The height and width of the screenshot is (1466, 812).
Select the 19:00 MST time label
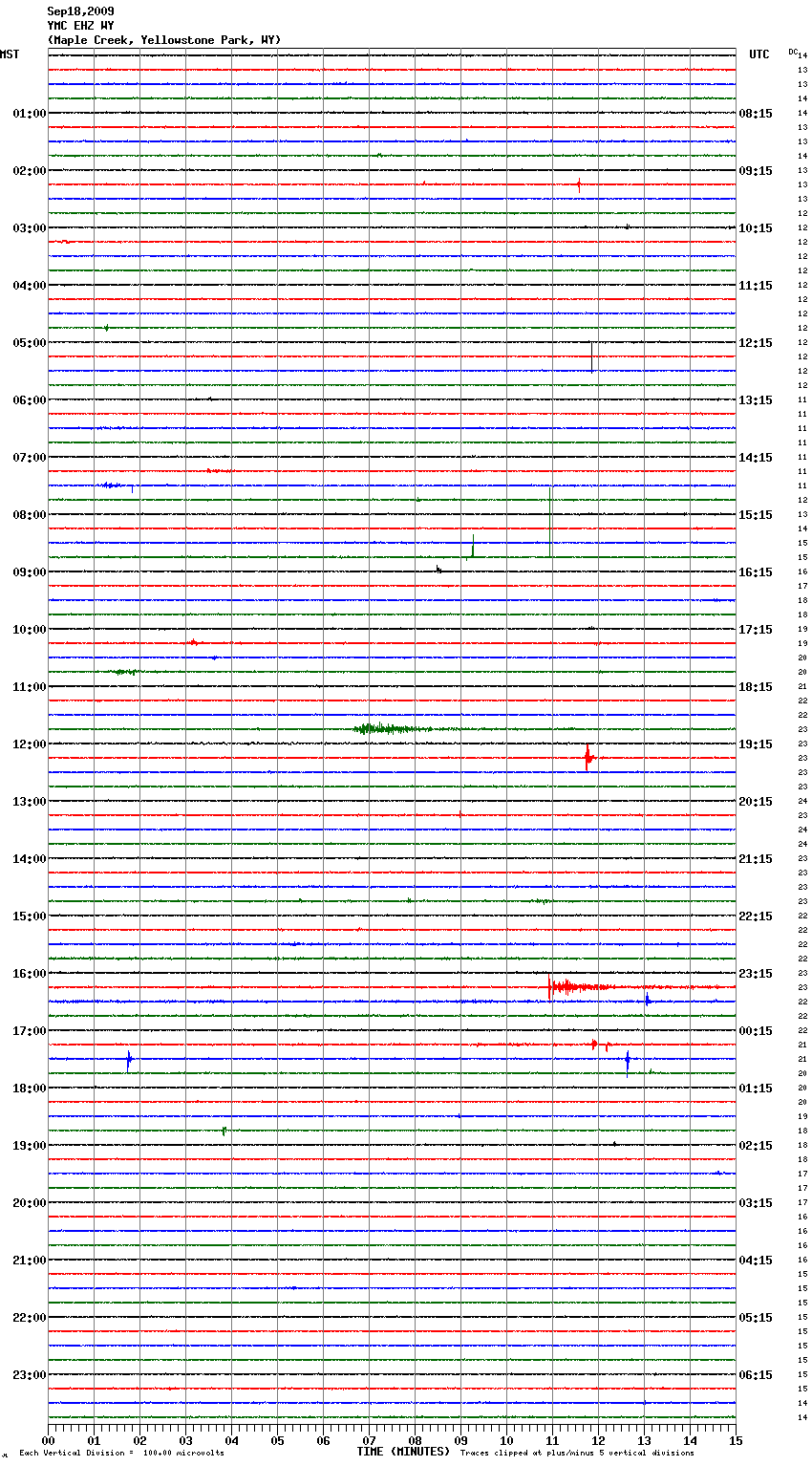(30, 1146)
